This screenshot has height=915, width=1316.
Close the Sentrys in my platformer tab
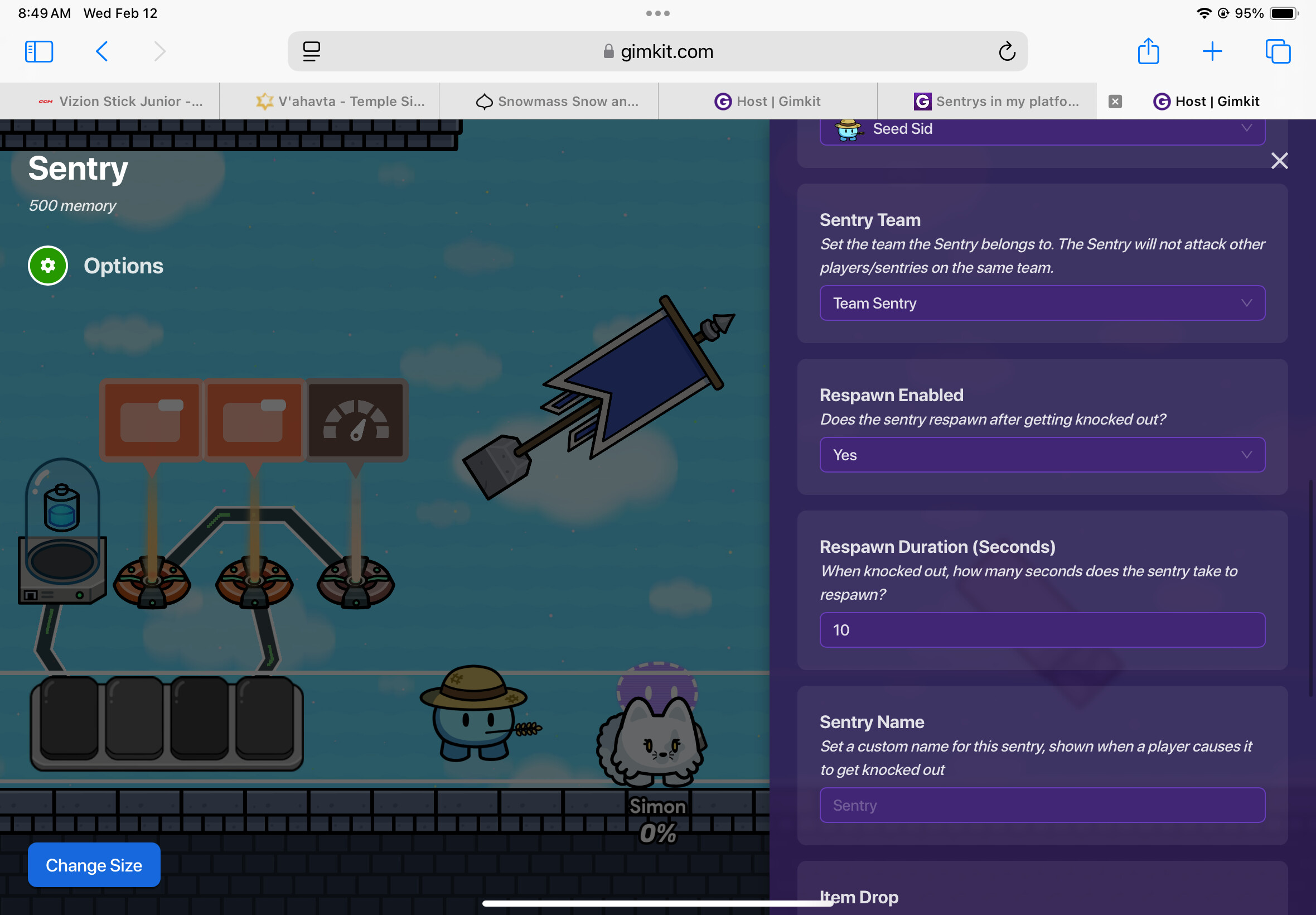coord(1115,101)
